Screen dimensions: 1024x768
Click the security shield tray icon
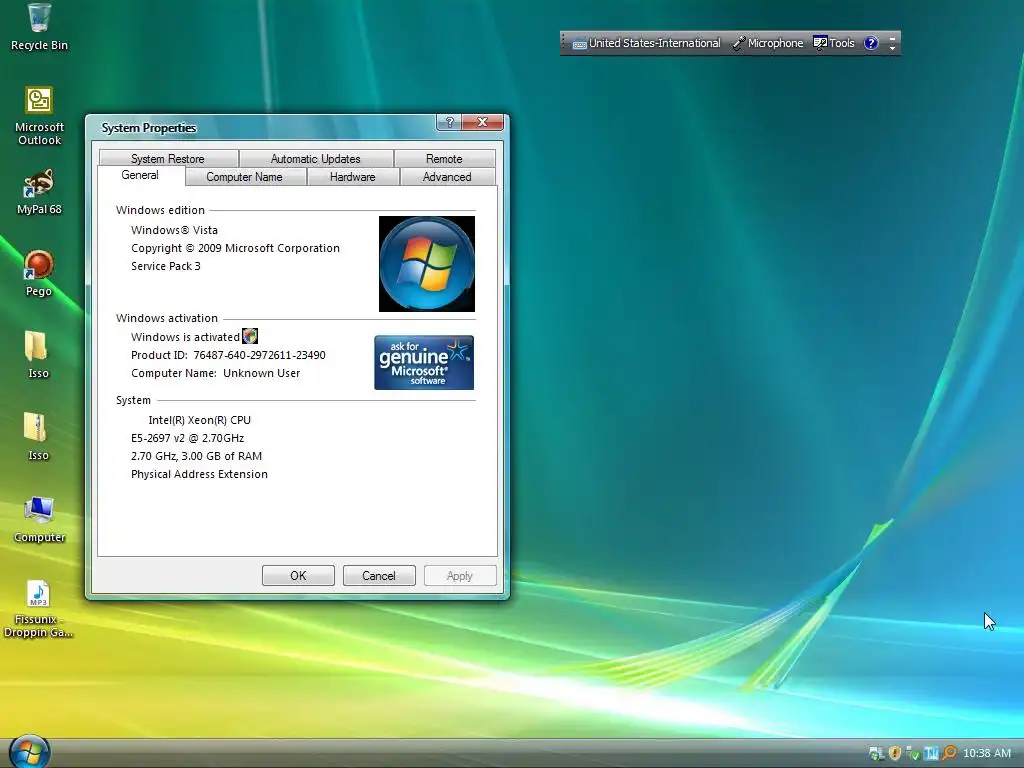coord(895,753)
